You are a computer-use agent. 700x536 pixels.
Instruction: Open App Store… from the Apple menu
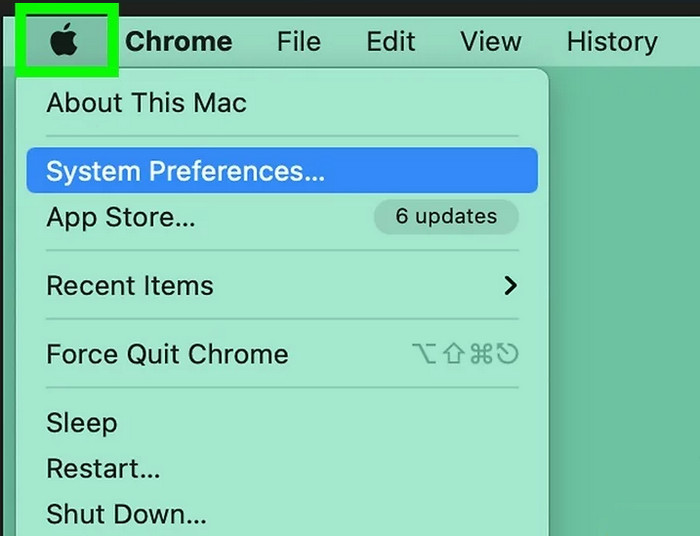tap(282, 217)
